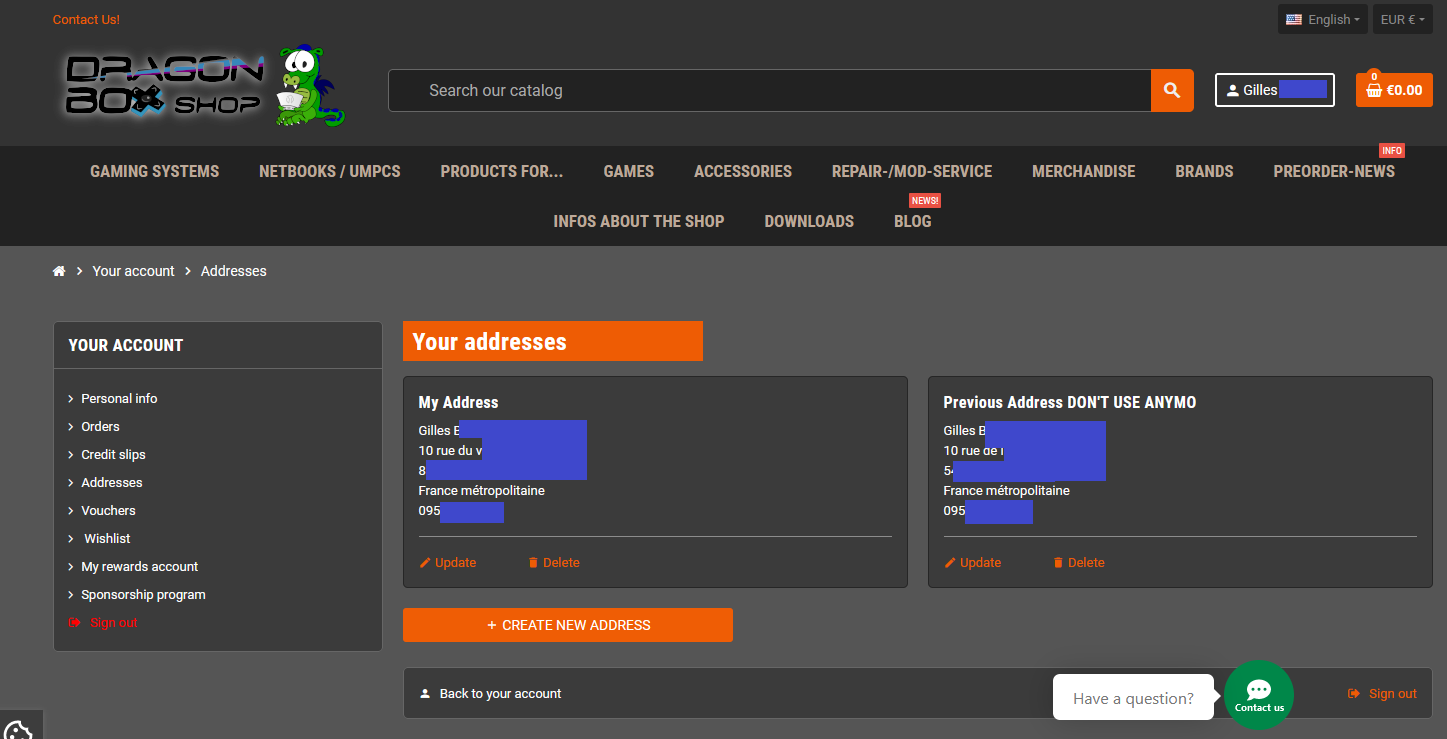
Task: Open the EUR € currency dropdown
Action: click(1402, 19)
